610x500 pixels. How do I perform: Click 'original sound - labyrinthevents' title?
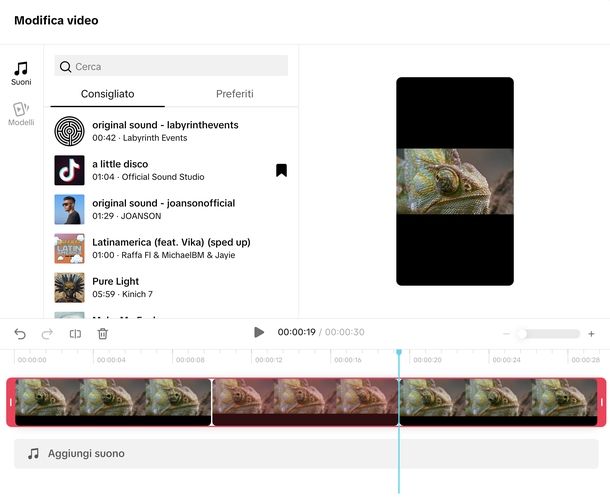(165, 125)
